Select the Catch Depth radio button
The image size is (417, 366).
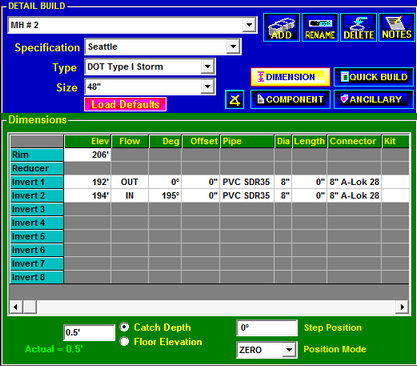(x=124, y=327)
